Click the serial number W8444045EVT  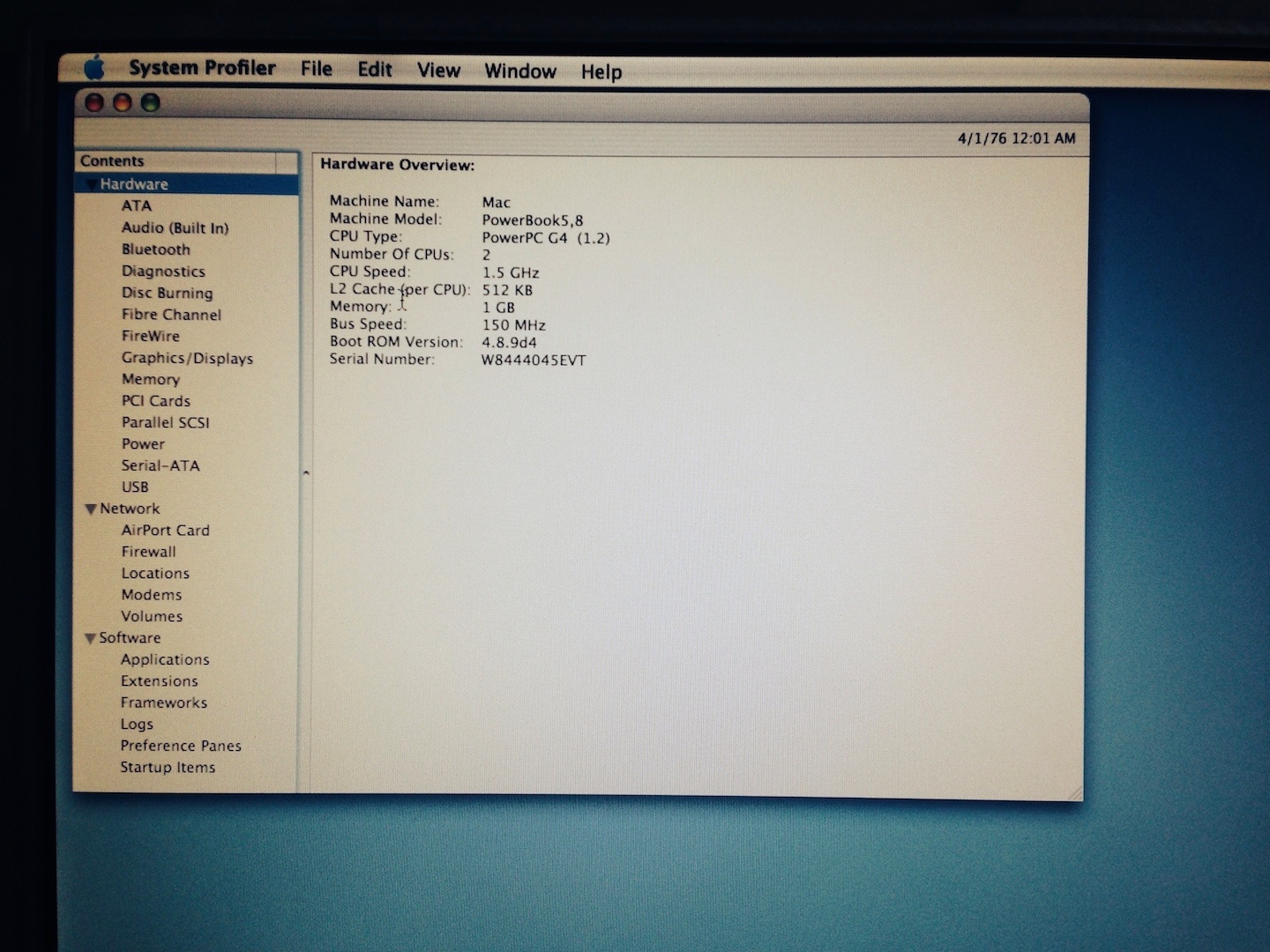pyautogui.click(x=533, y=361)
